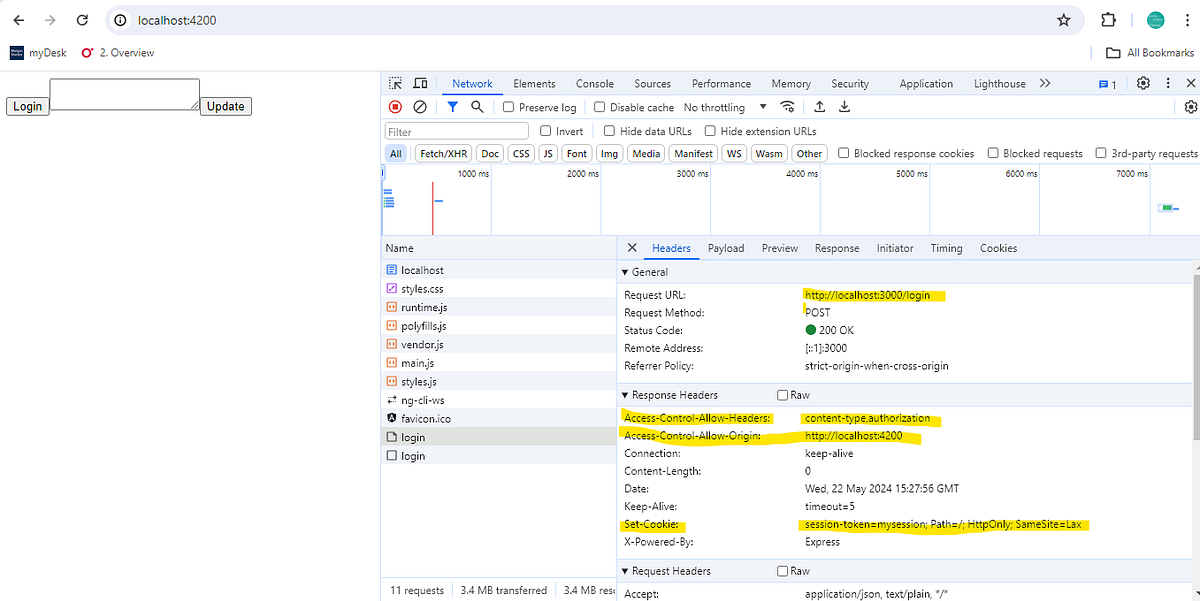Enable the Preserve log checkbox
Screen dimensions: 1200x601
tap(511, 107)
